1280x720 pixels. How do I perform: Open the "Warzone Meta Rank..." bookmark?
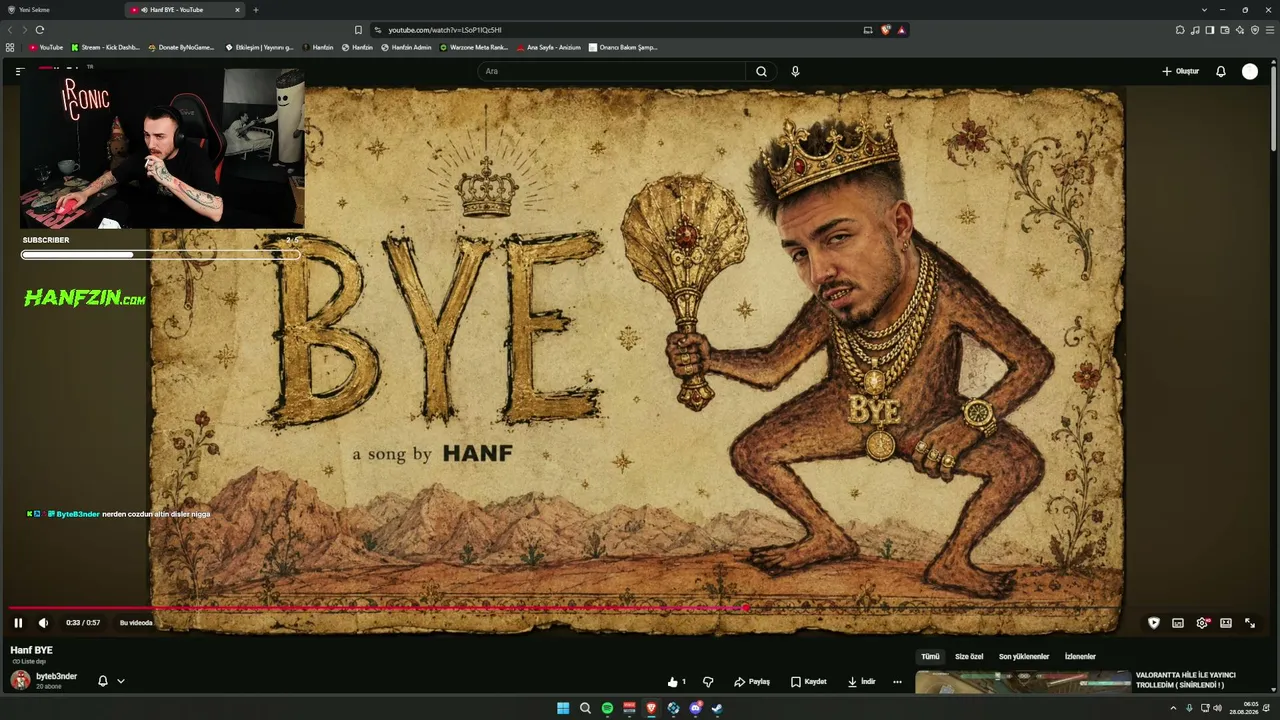[474, 47]
